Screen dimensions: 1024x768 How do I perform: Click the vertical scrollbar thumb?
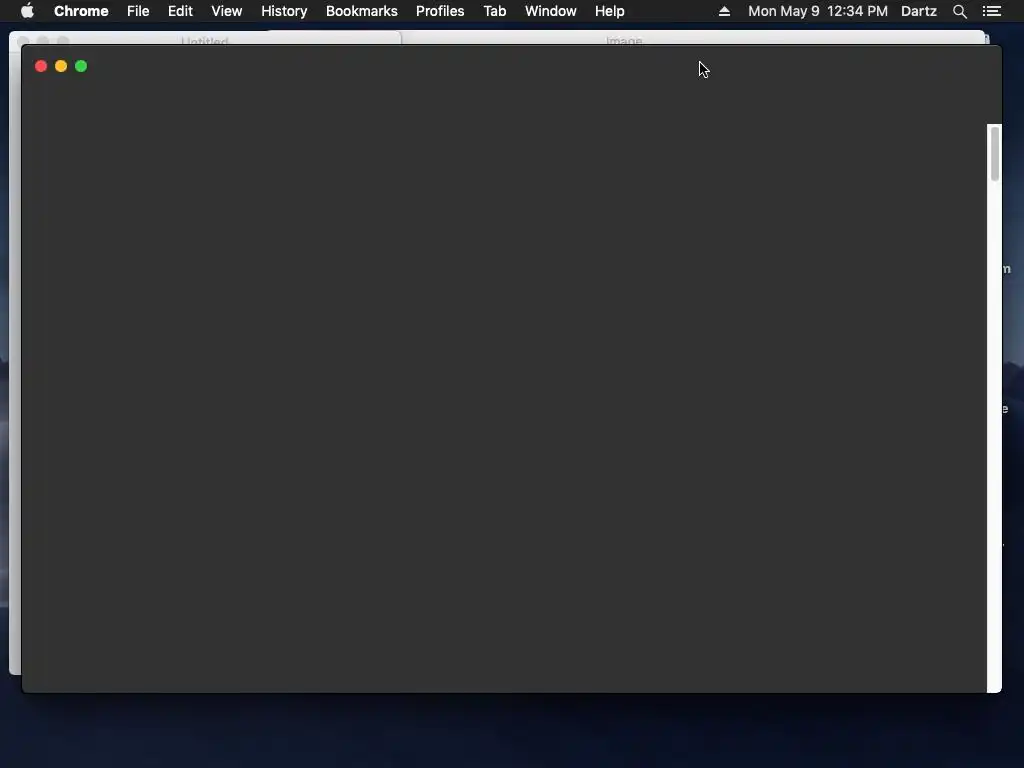pos(995,153)
